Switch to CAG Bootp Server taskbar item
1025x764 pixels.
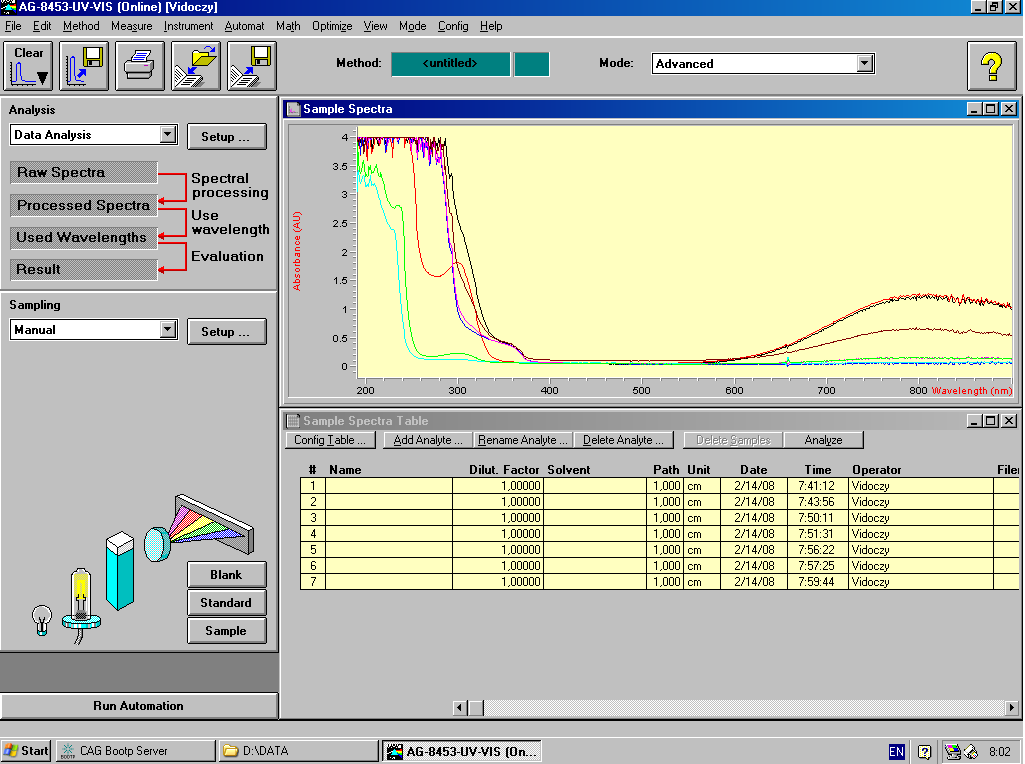135,752
